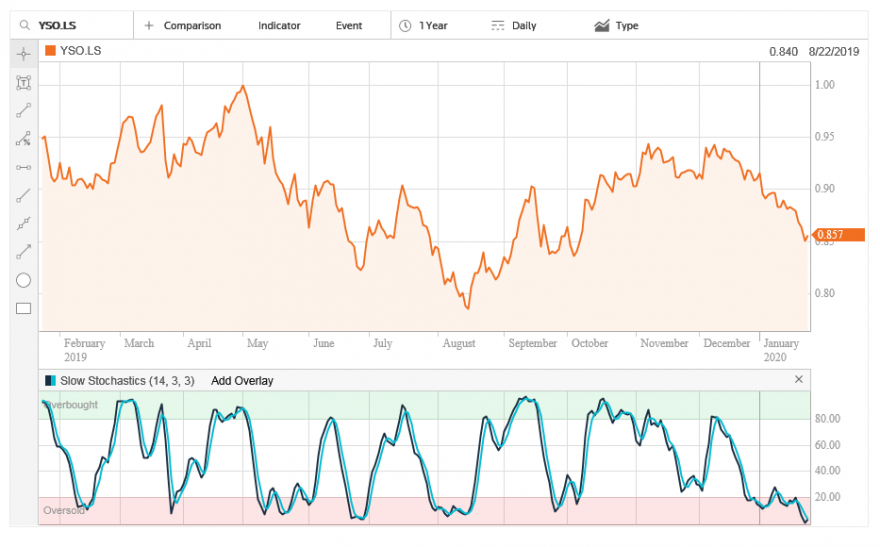Click the 0.857 current price tag
Viewport: 880px width, 547px height.
pos(838,235)
